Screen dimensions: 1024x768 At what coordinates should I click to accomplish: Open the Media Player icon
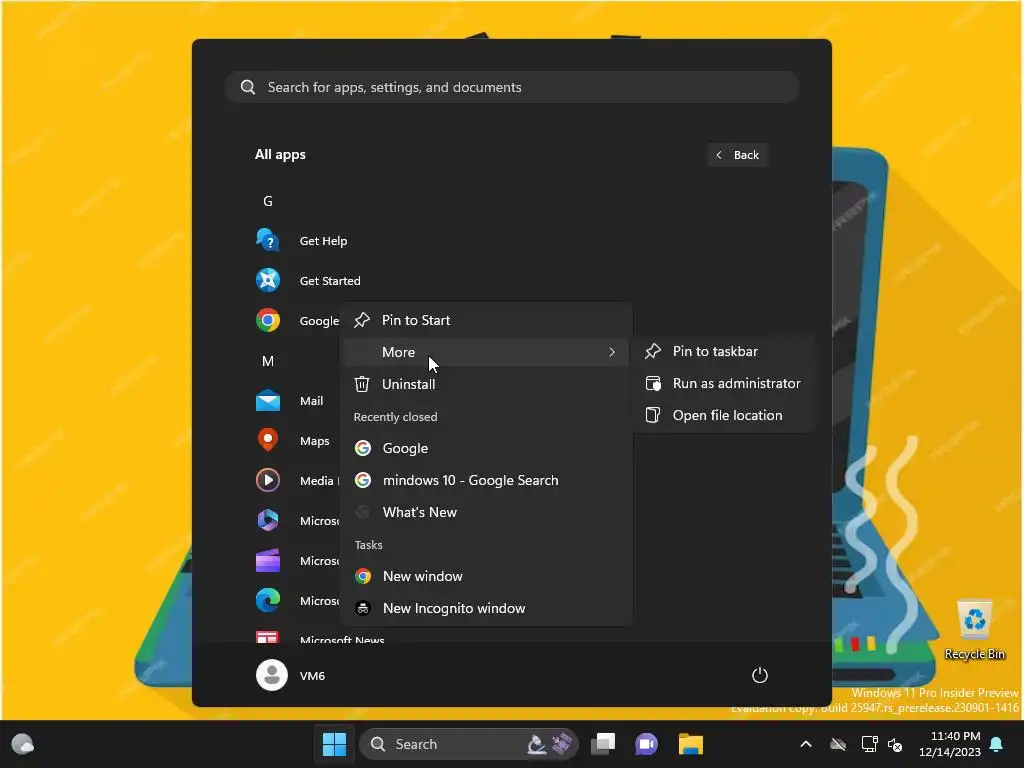tap(268, 480)
